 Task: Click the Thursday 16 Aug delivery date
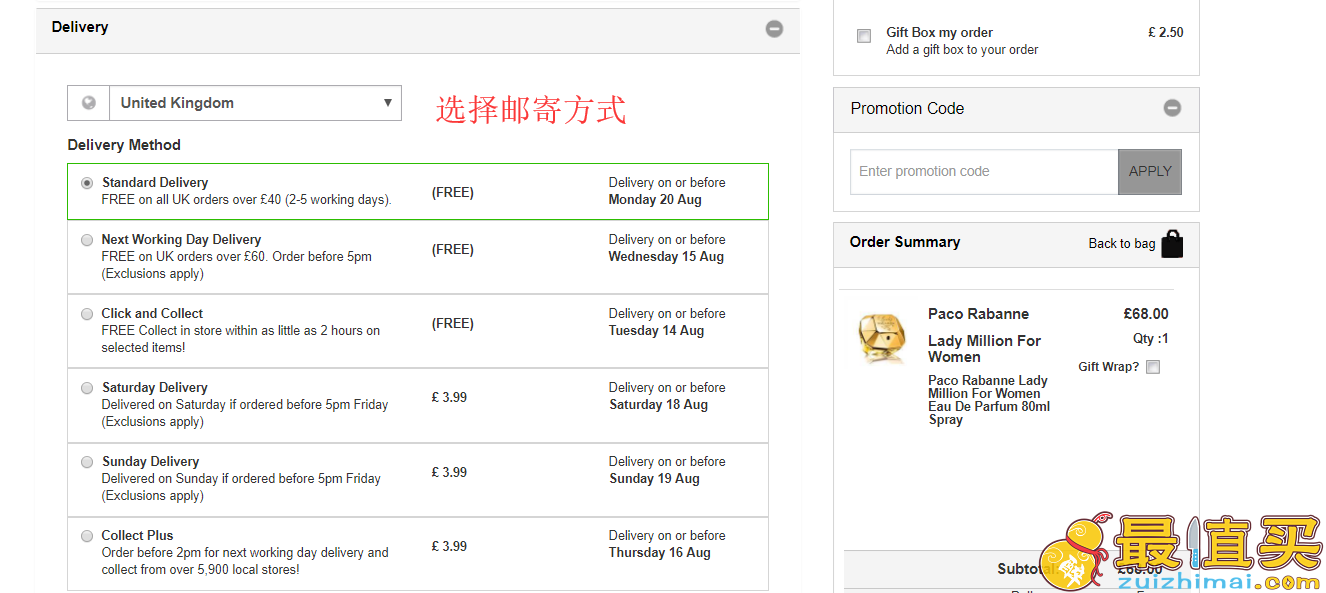tap(660, 553)
